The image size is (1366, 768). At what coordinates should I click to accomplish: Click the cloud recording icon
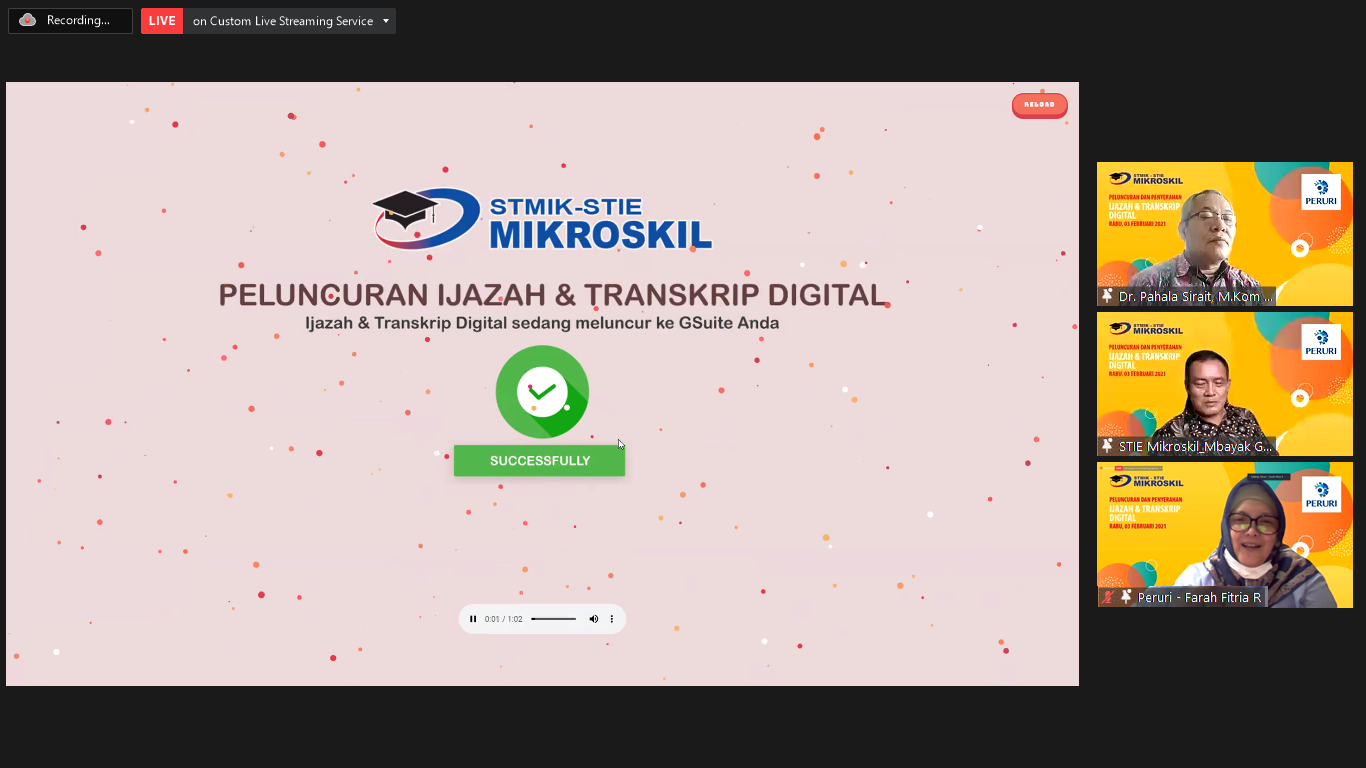coord(27,20)
